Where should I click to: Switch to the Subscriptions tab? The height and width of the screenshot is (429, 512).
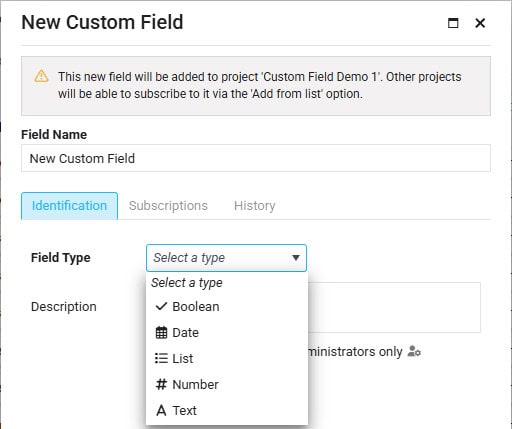(x=168, y=206)
